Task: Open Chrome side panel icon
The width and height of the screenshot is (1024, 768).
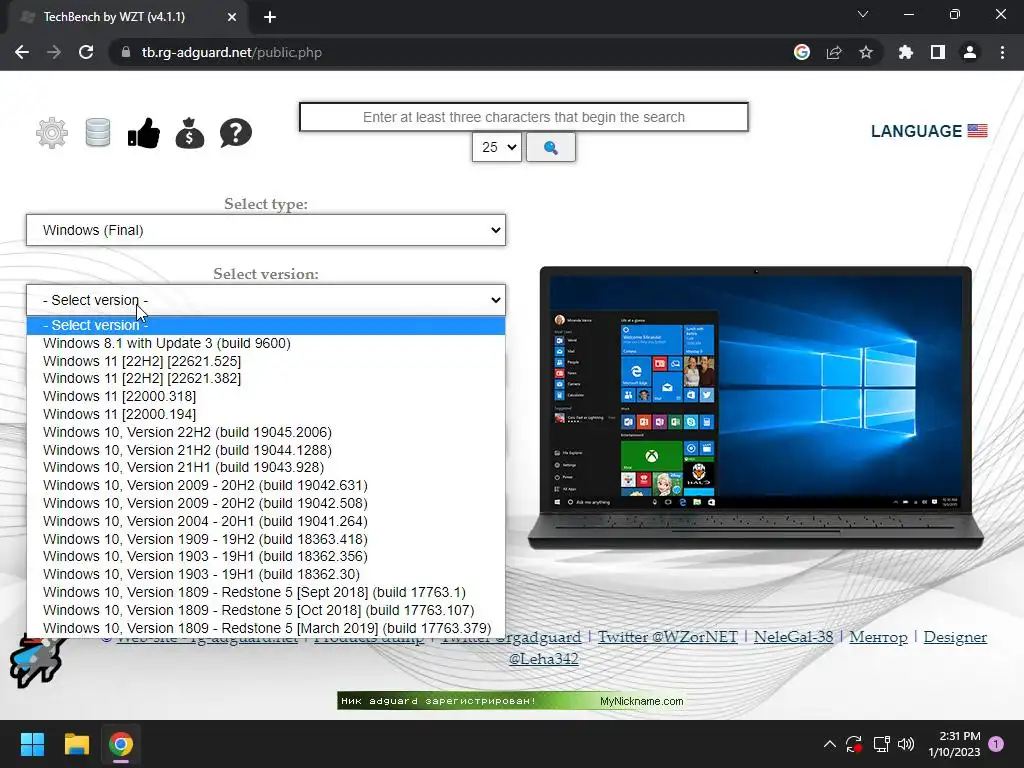Action: tap(938, 52)
